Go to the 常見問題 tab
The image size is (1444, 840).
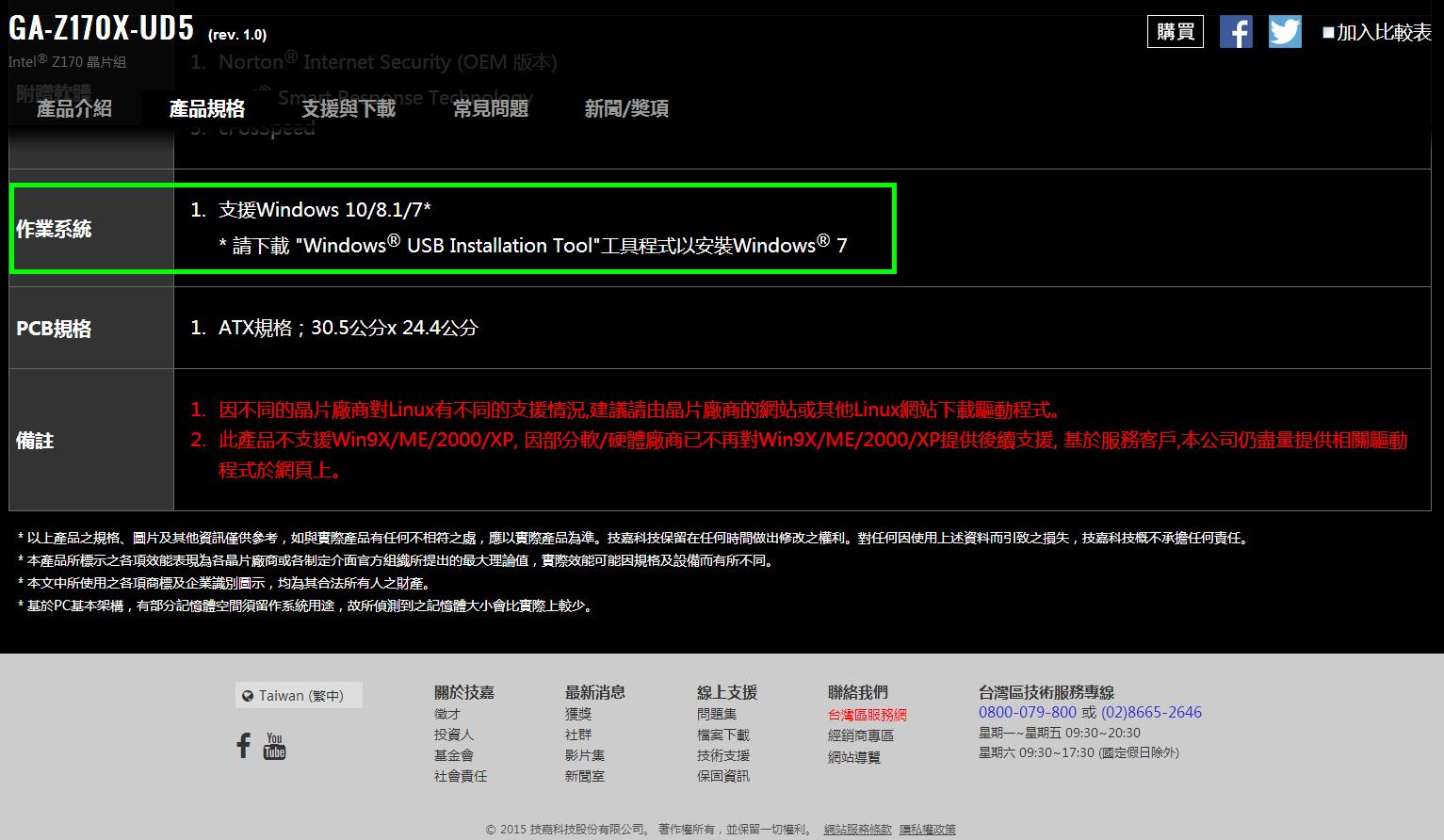(491, 108)
